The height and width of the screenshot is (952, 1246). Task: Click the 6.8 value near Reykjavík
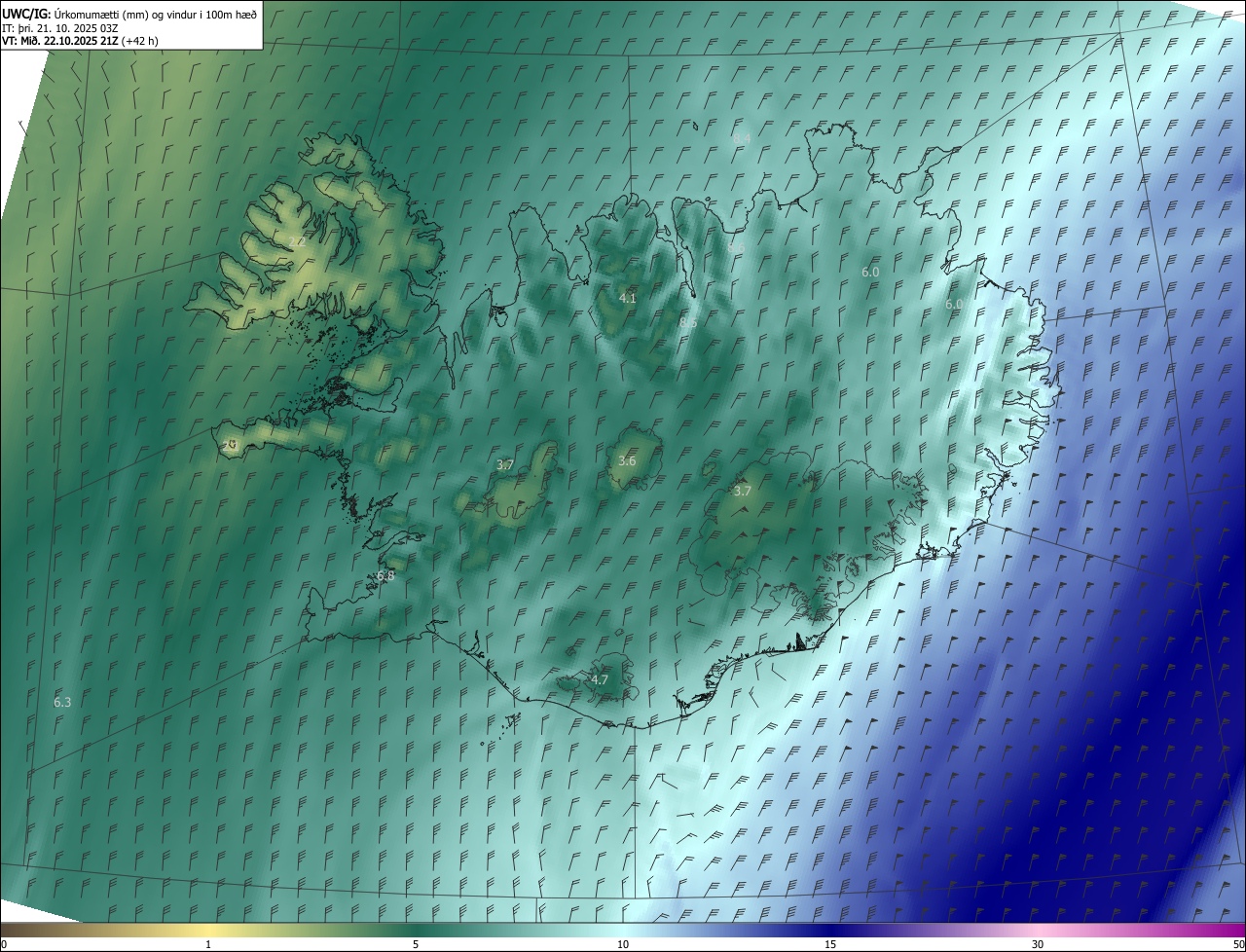(x=385, y=576)
